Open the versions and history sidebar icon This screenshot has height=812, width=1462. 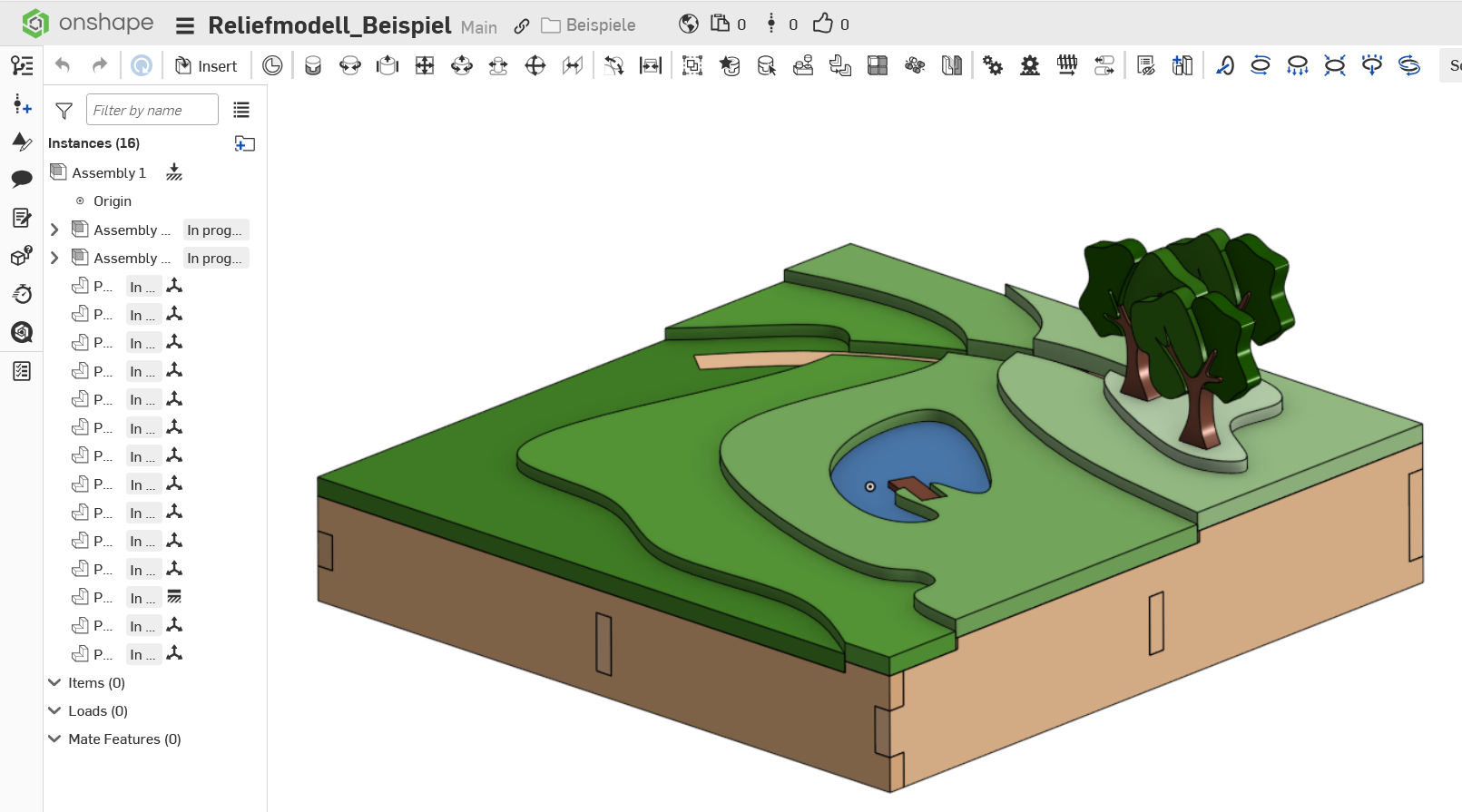pos(22,104)
